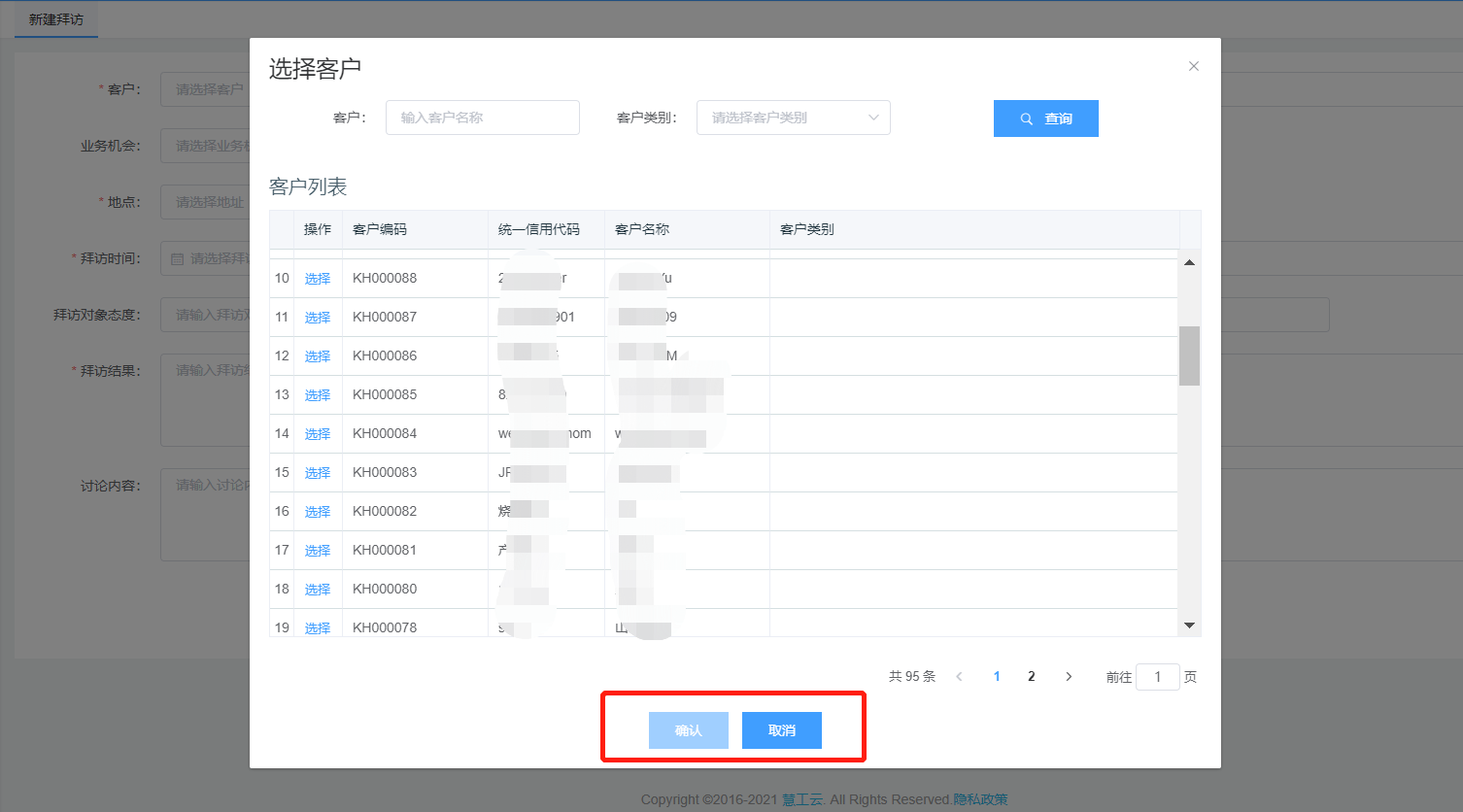Select customer KH000087 via 选择 link
This screenshot has width=1463, height=812.
point(318,318)
